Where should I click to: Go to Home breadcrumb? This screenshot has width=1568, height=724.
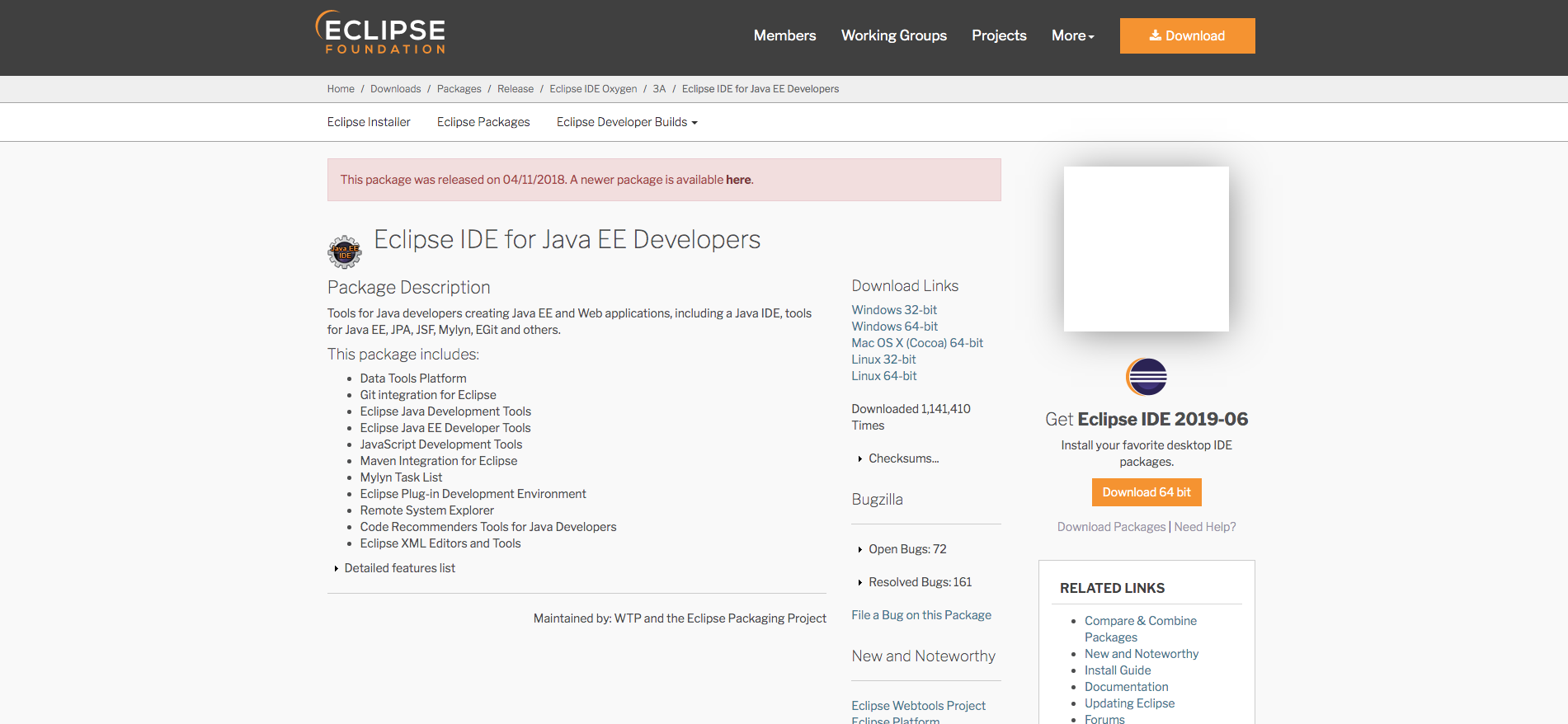coord(341,89)
